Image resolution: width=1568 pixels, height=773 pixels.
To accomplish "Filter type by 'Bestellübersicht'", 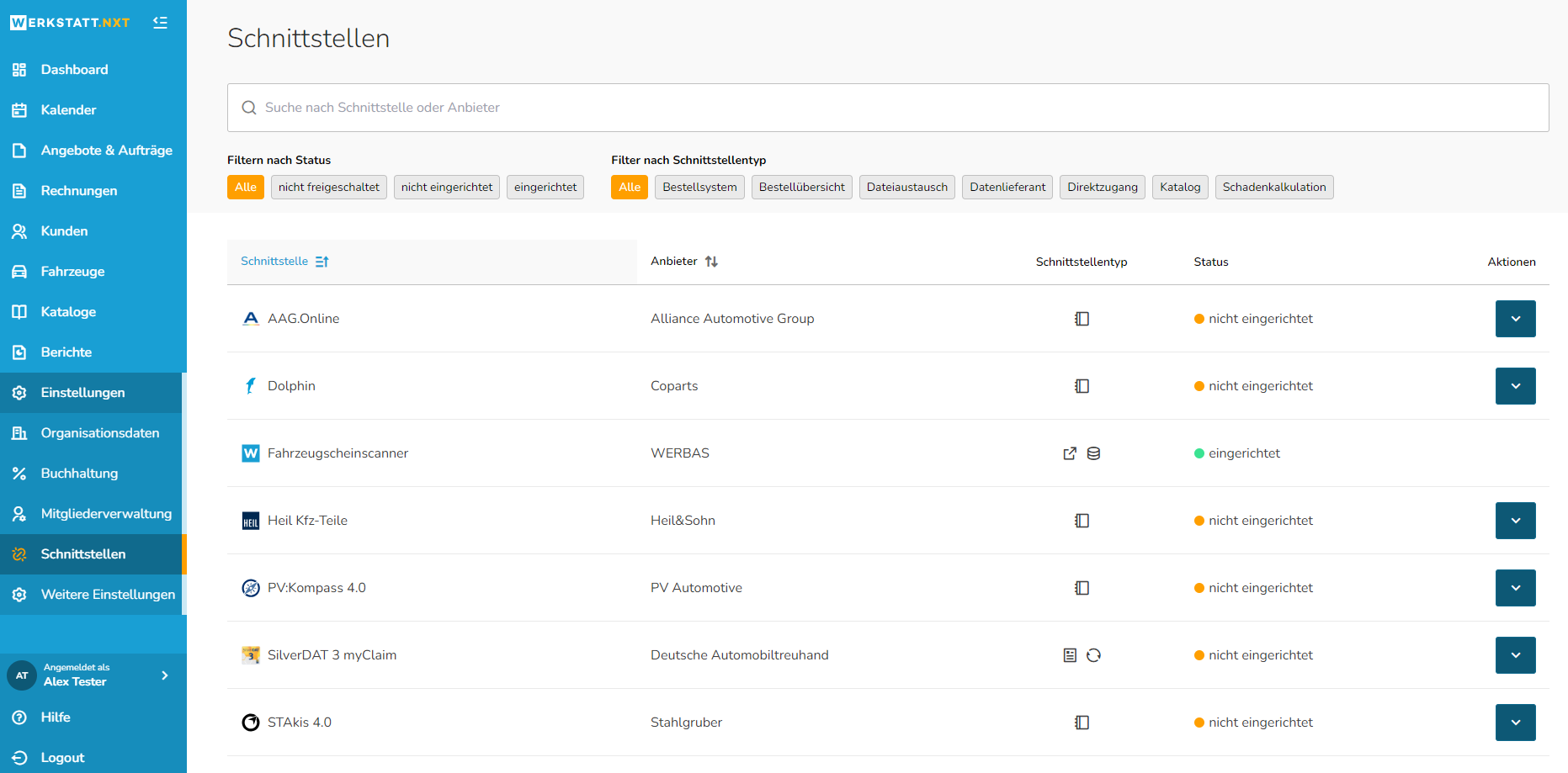I will [x=802, y=188].
